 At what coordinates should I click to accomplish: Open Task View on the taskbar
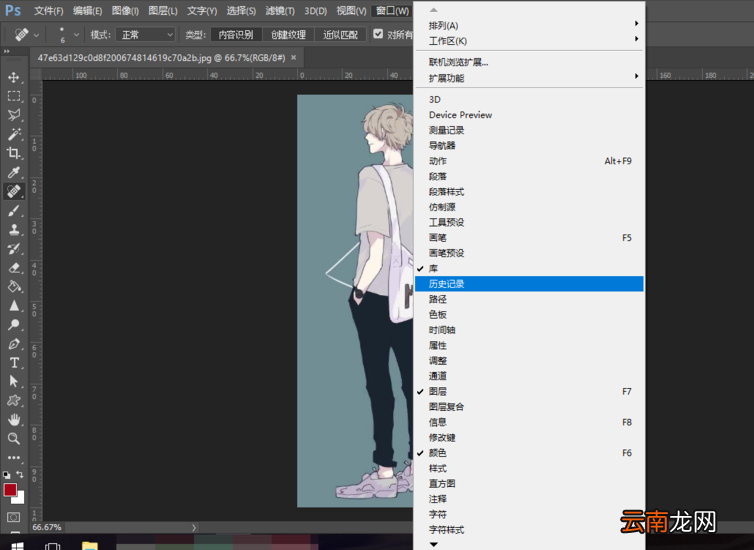[52, 546]
